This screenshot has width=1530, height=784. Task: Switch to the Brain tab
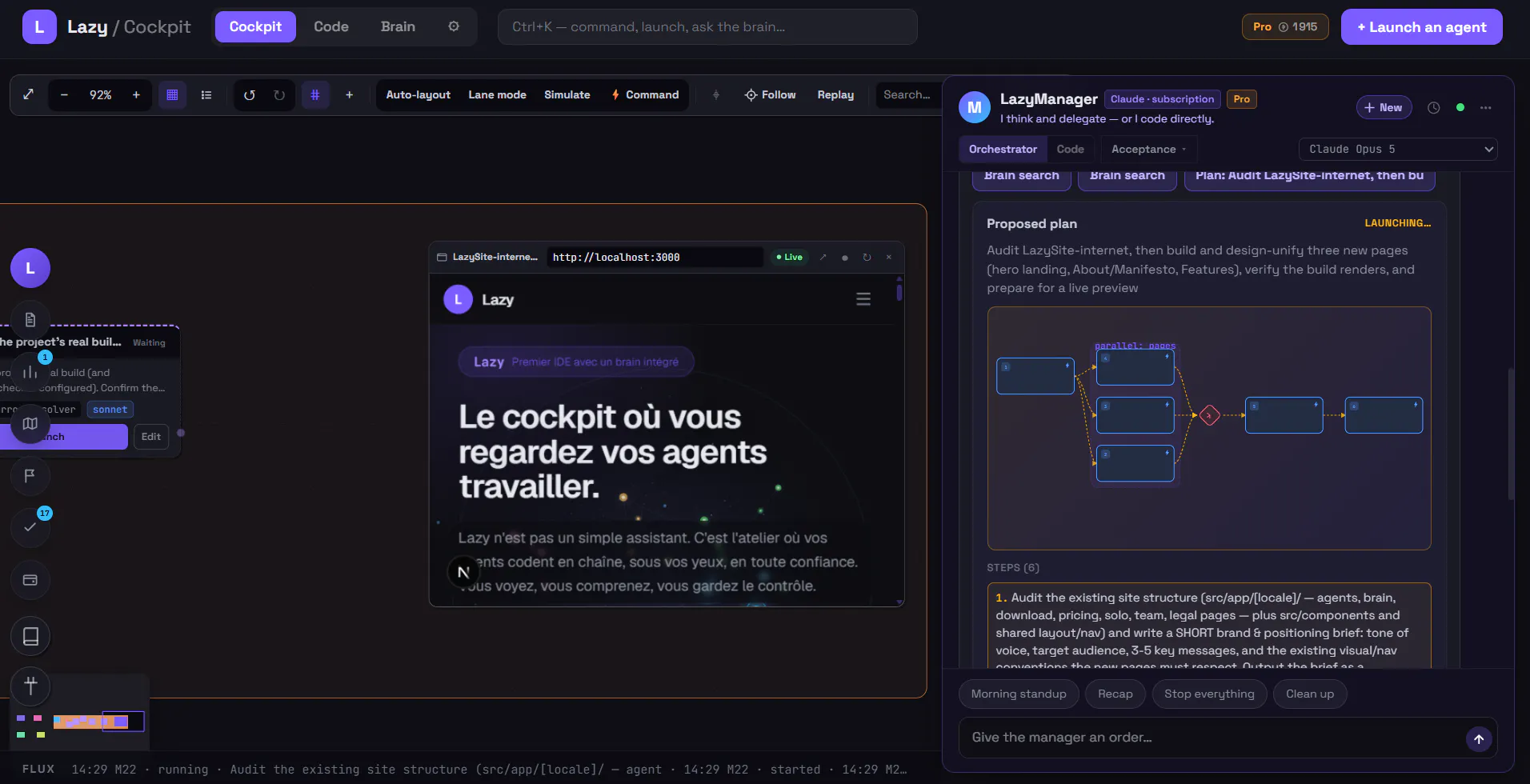click(x=398, y=26)
